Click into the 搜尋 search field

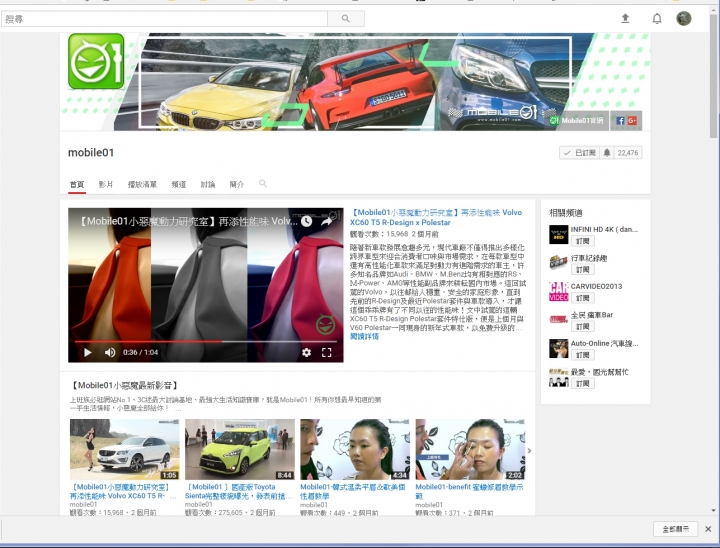pyautogui.click(x=164, y=19)
